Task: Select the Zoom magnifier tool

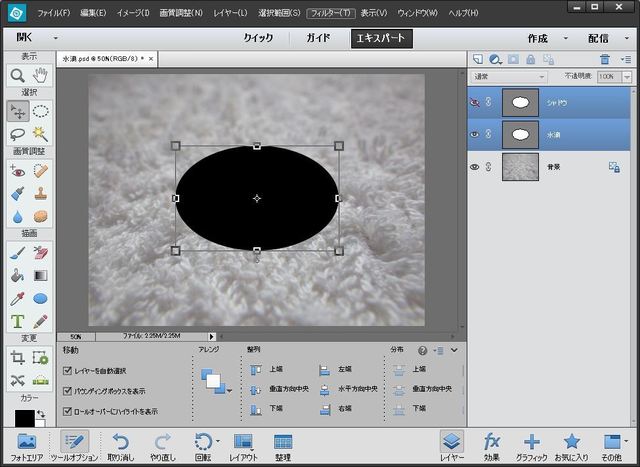Action: pos(17,76)
